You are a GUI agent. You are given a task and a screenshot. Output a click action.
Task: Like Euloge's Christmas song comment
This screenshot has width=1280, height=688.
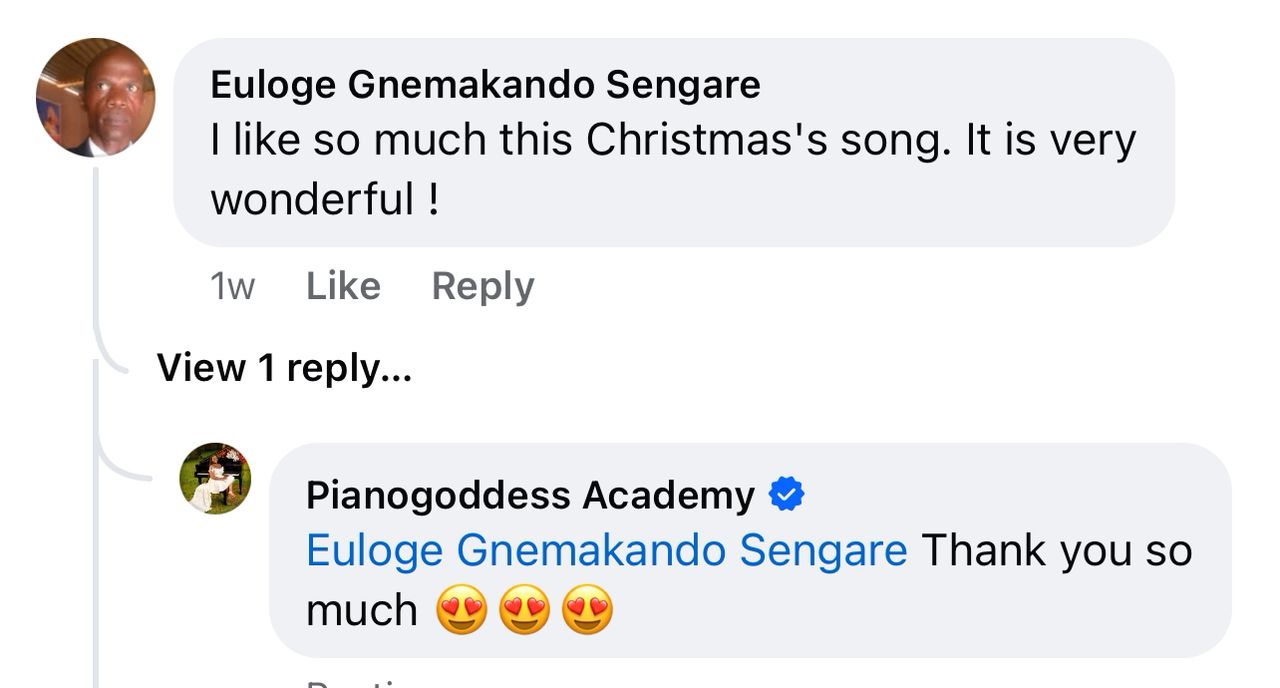(x=343, y=287)
